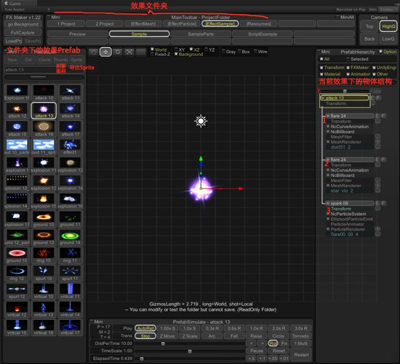Toggle the Gray view checkbox
The image size is (400, 364).
[x=223, y=52]
